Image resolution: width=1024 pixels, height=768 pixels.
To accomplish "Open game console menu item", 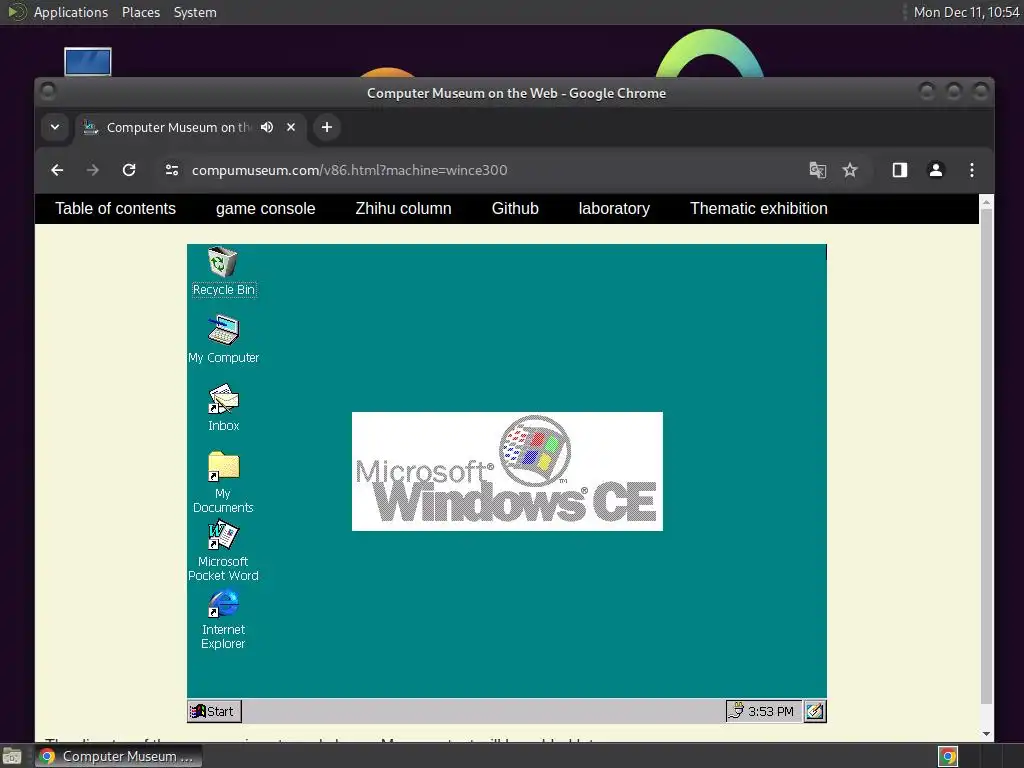I will [x=265, y=208].
